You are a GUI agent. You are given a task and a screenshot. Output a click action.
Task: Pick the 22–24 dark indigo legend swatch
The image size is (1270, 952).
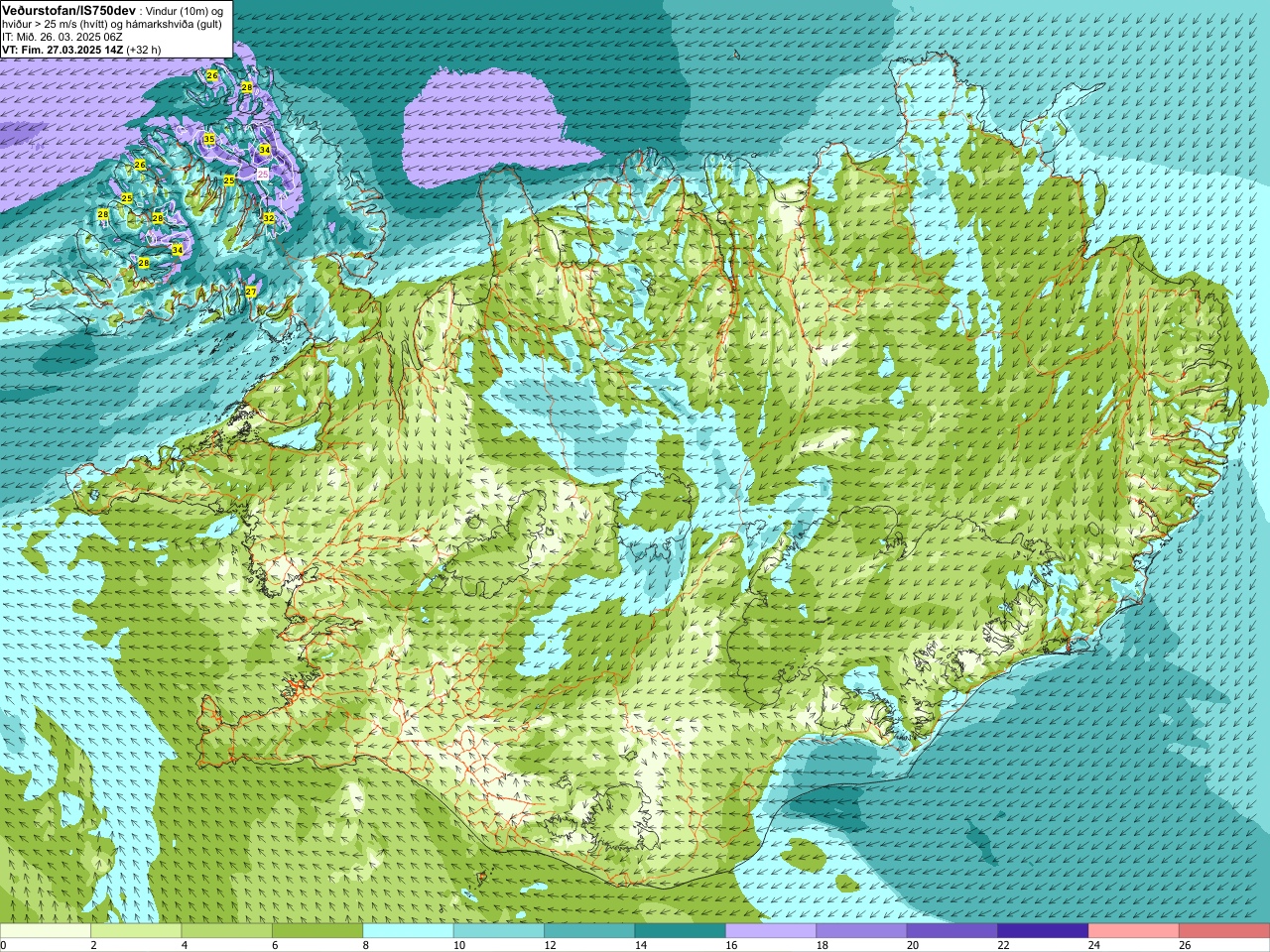pyautogui.click(x=1043, y=931)
